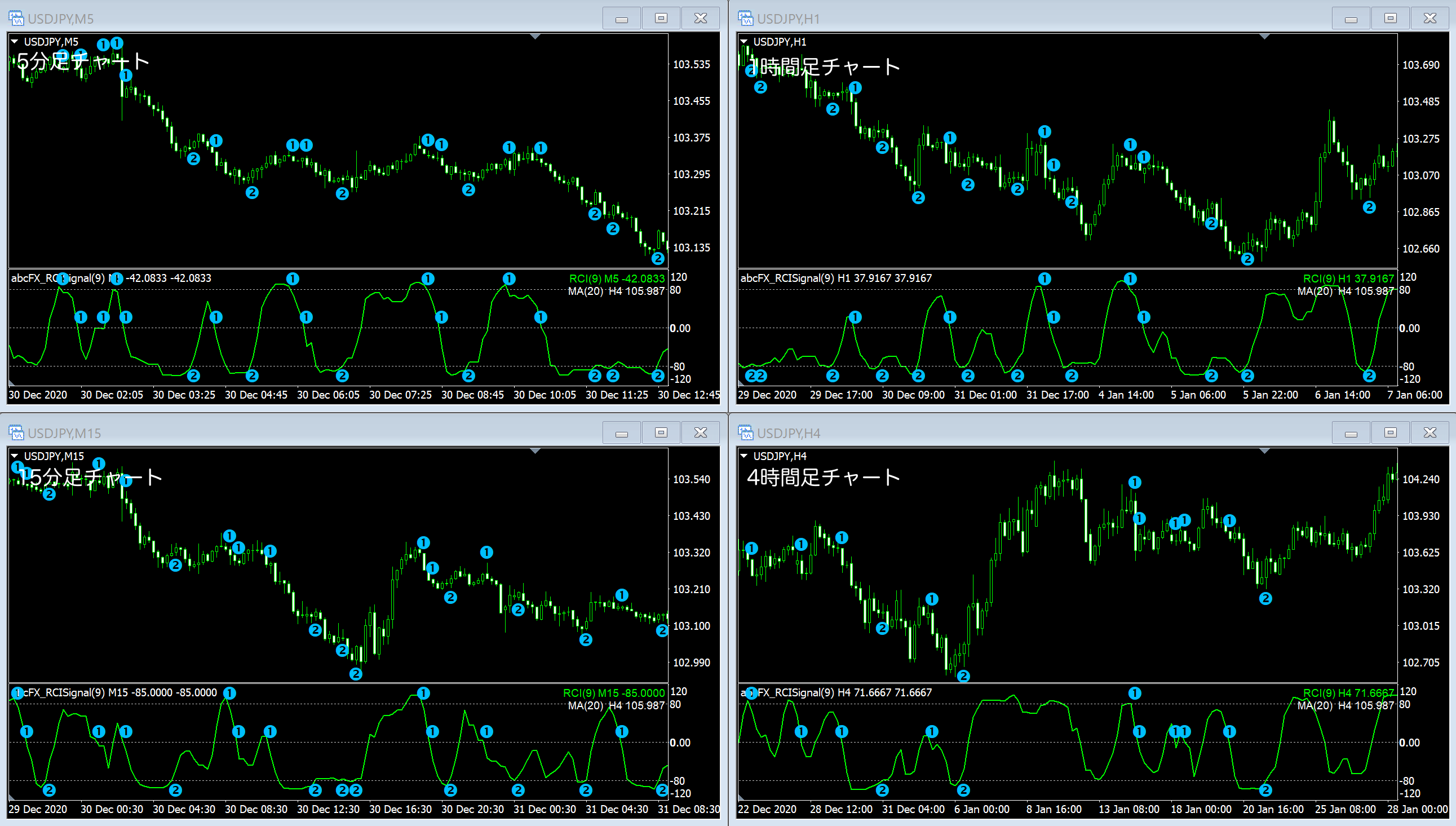Click the ② marker at the M5 chart's lowest candle
The width and height of the screenshot is (1456, 826).
point(658,259)
